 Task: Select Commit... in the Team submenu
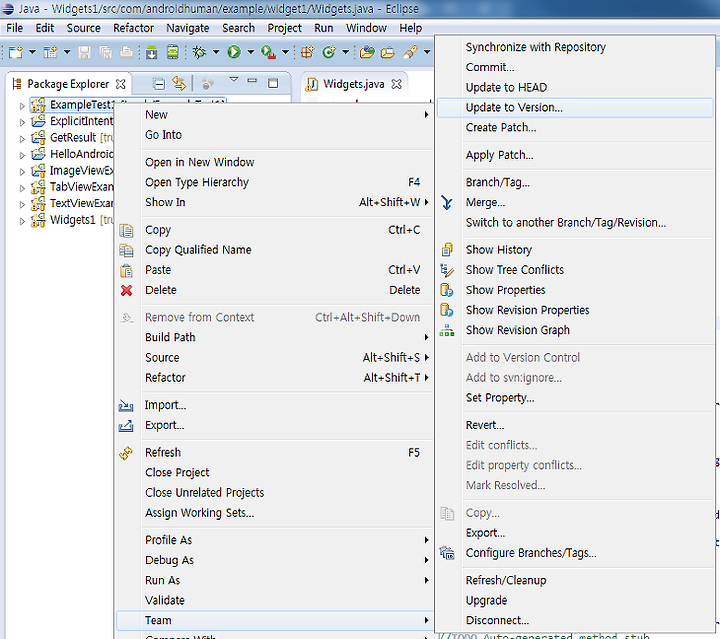coord(575,67)
